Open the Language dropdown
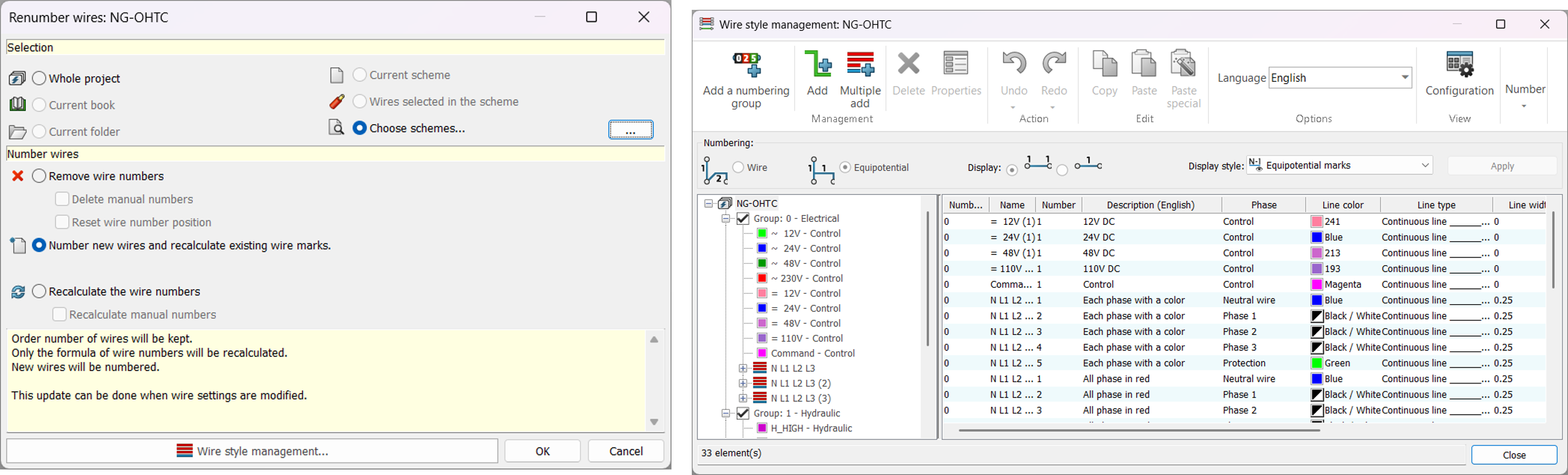1568x475 pixels. coord(1340,78)
